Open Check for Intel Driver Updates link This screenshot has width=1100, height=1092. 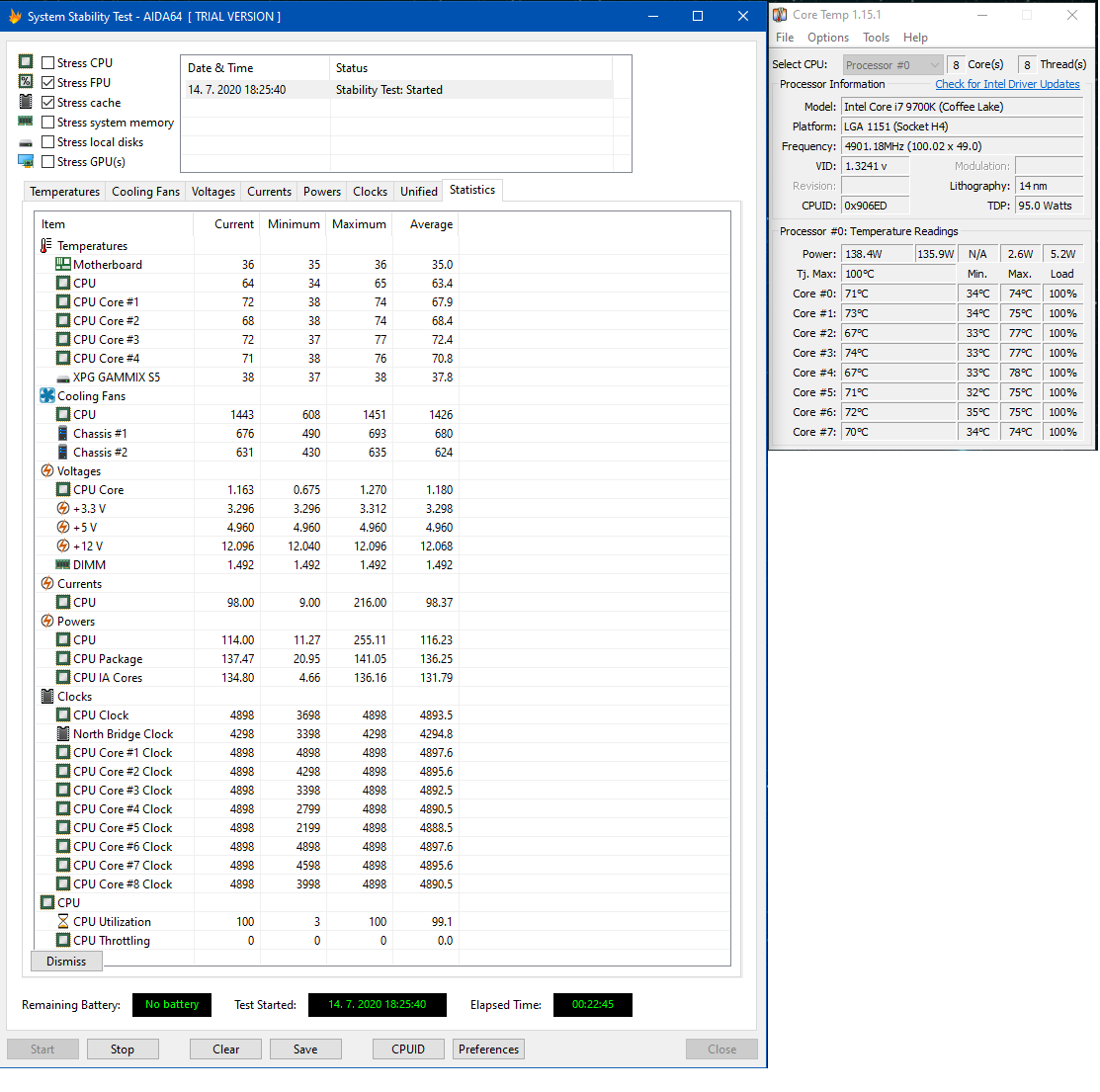[1007, 85]
